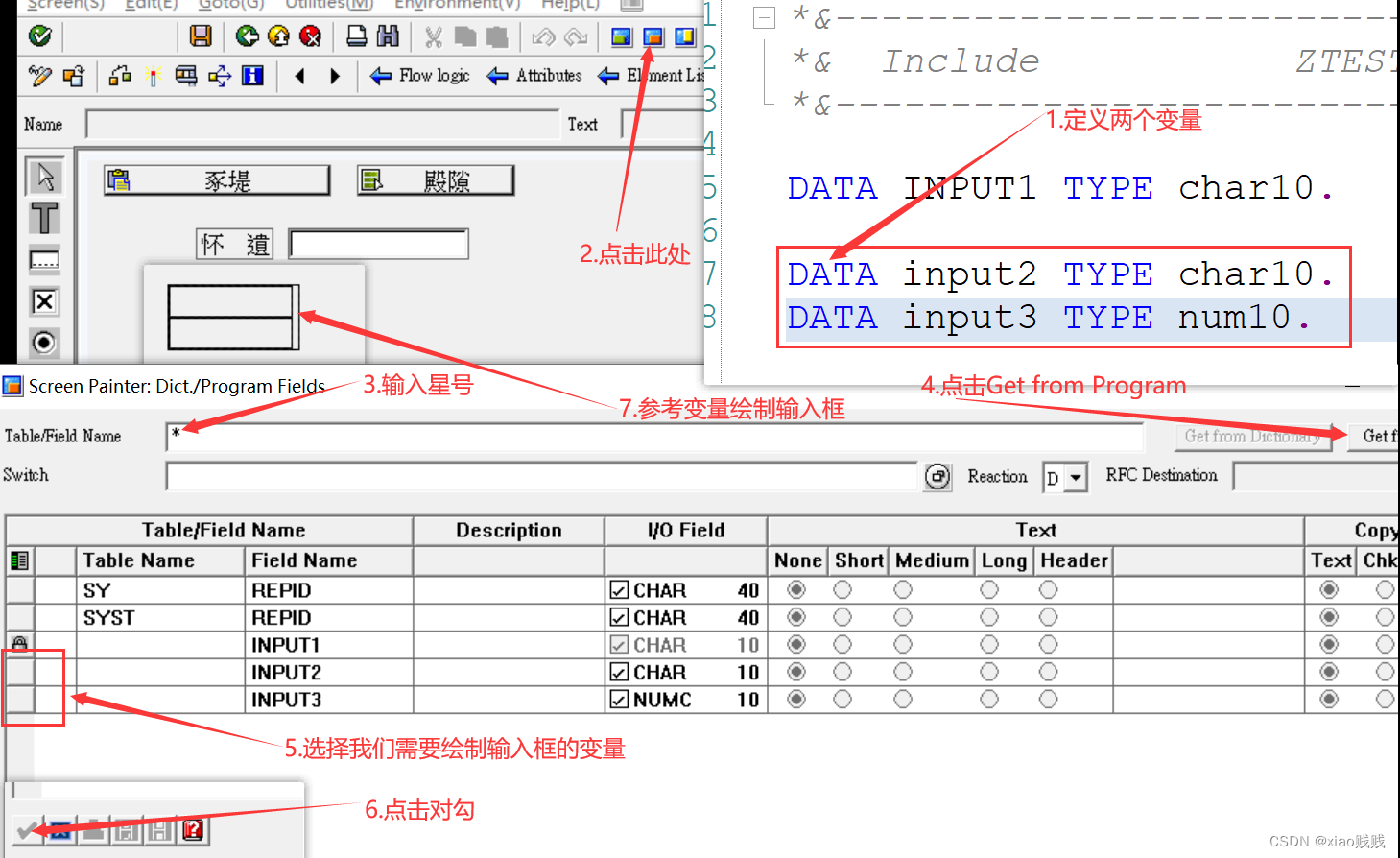Click the green Back arrow icon
Image resolution: width=1400 pixels, height=858 pixels.
tap(248, 36)
